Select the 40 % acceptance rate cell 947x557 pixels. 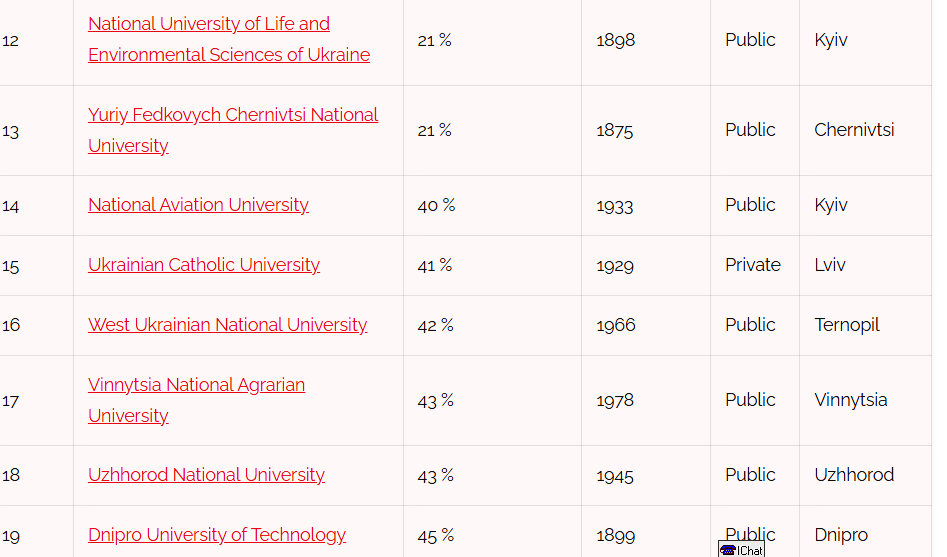point(492,205)
